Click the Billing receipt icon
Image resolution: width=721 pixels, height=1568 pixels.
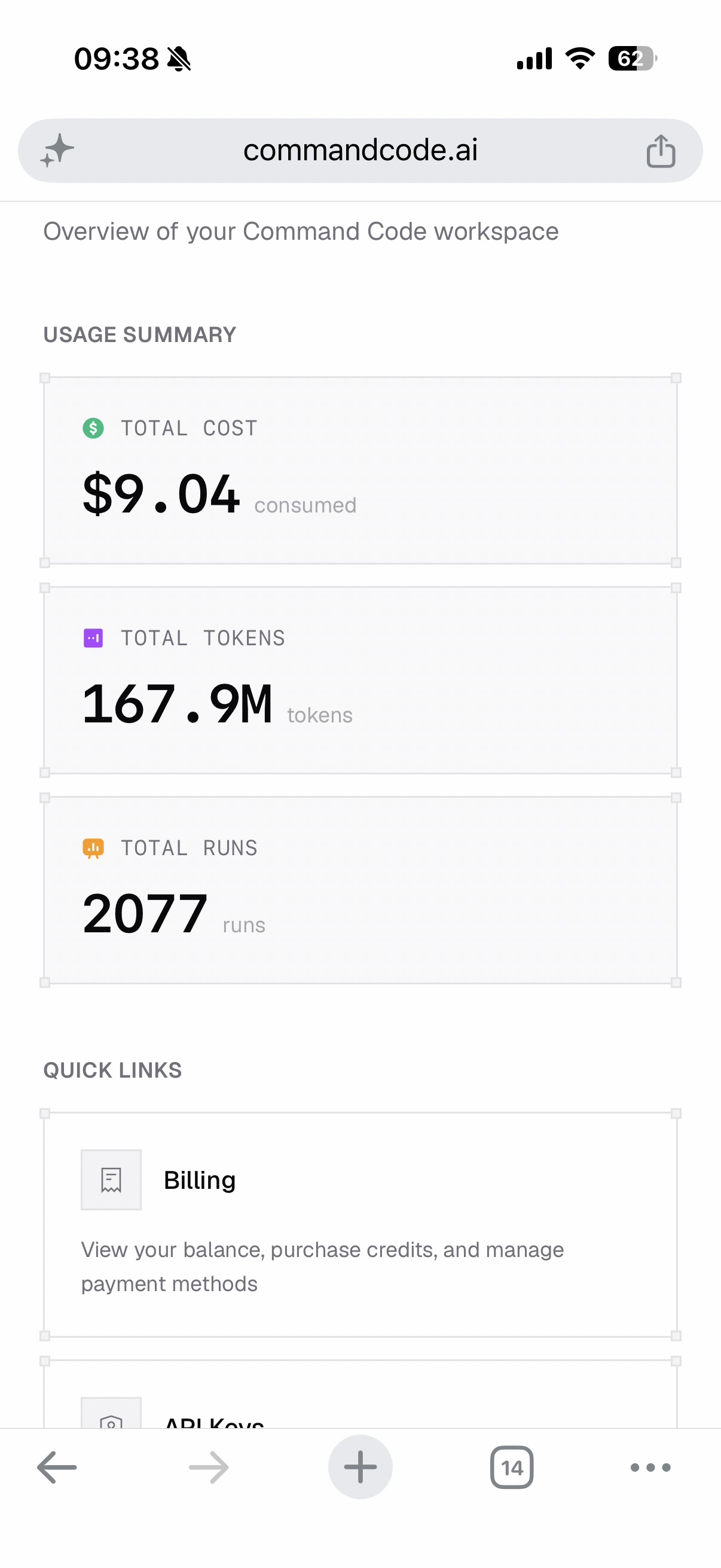point(111,1180)
